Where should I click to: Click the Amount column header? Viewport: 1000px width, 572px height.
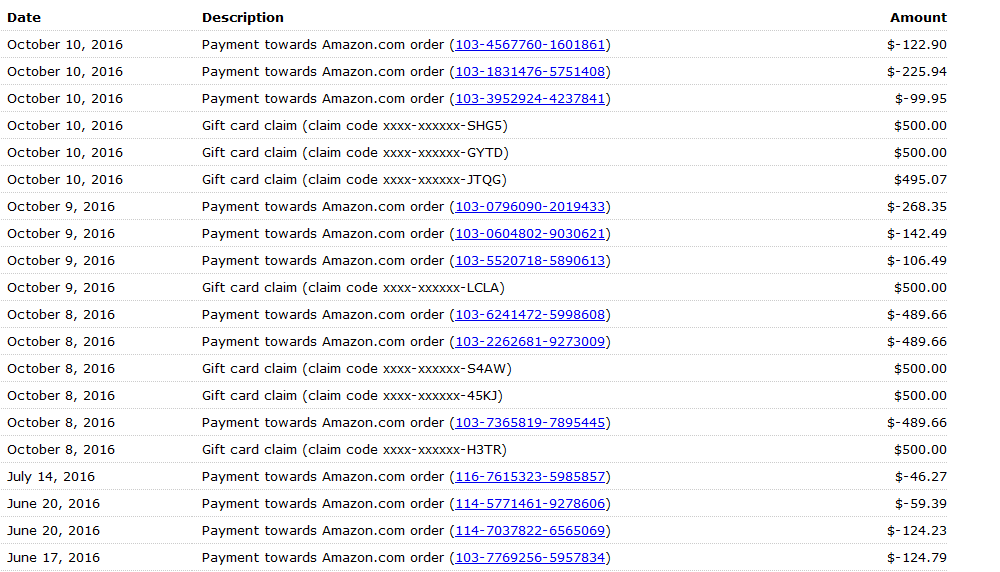pos(918,18)
